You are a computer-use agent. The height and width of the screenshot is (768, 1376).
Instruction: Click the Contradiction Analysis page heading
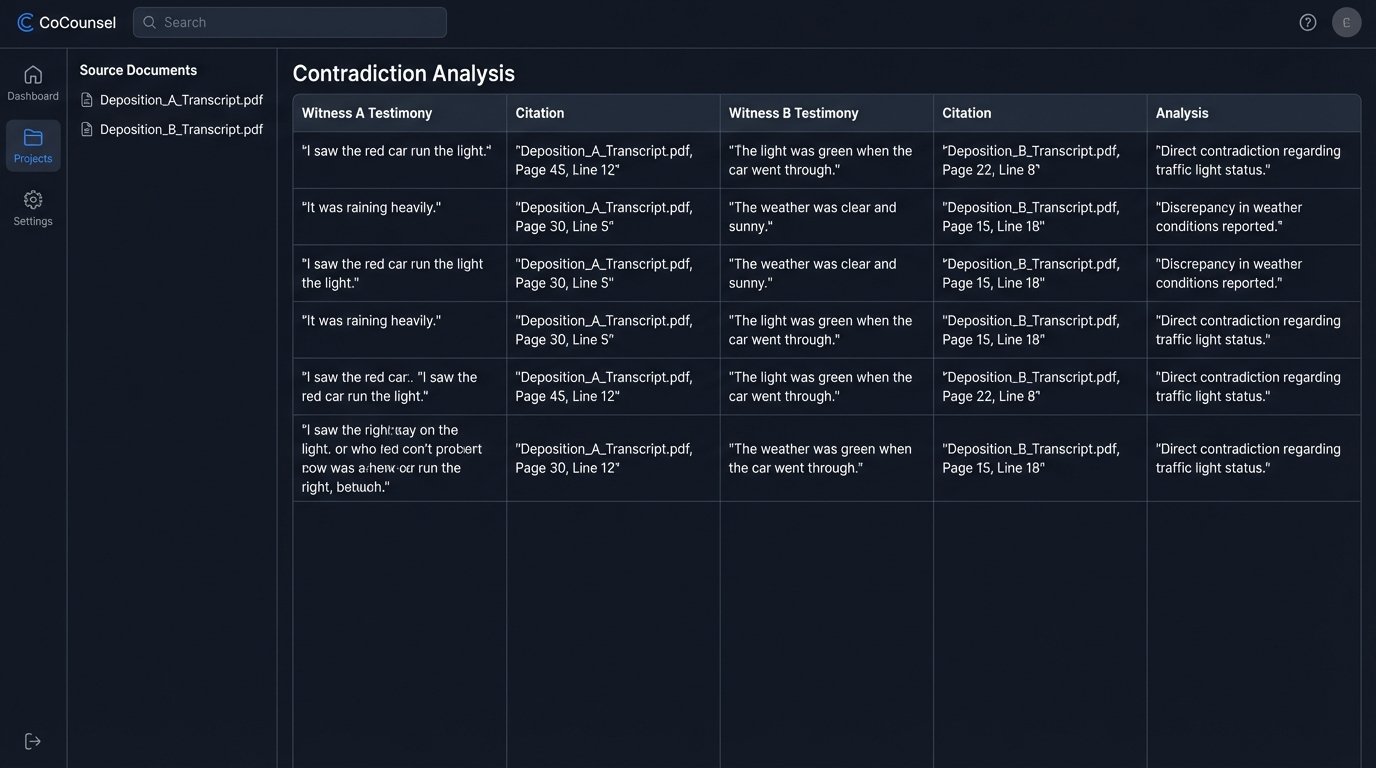(403, 73)
